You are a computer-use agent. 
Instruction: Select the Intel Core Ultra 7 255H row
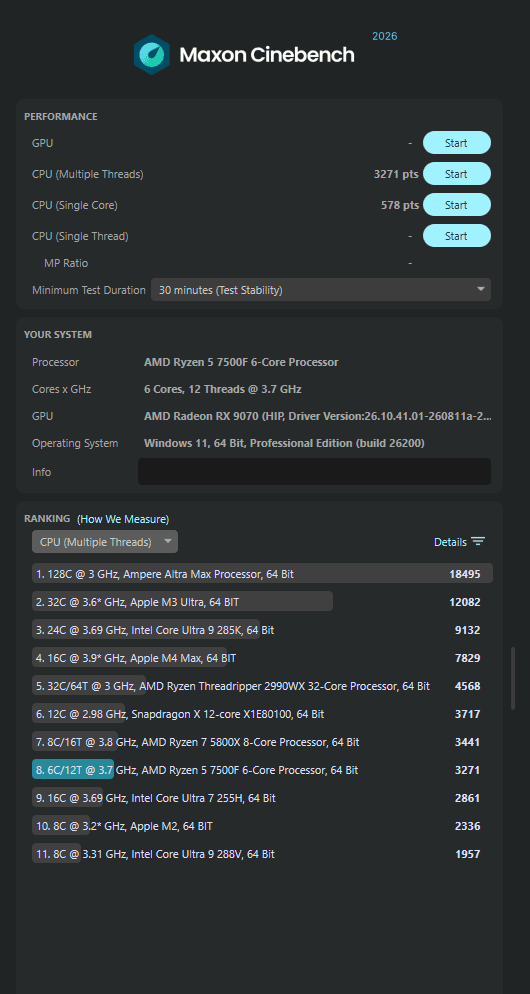click(262, 797)
